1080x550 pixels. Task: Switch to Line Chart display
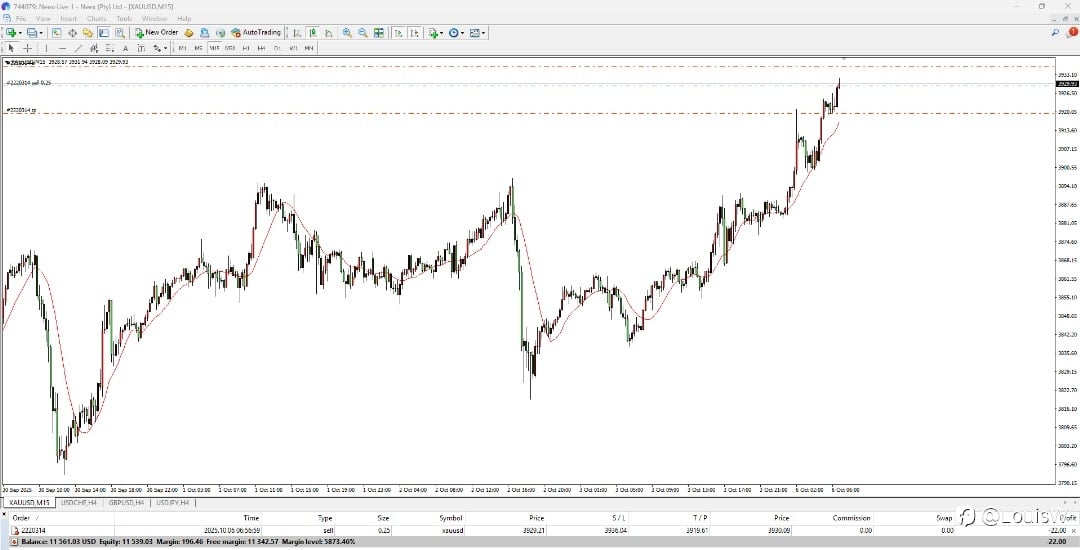(329, 32)
